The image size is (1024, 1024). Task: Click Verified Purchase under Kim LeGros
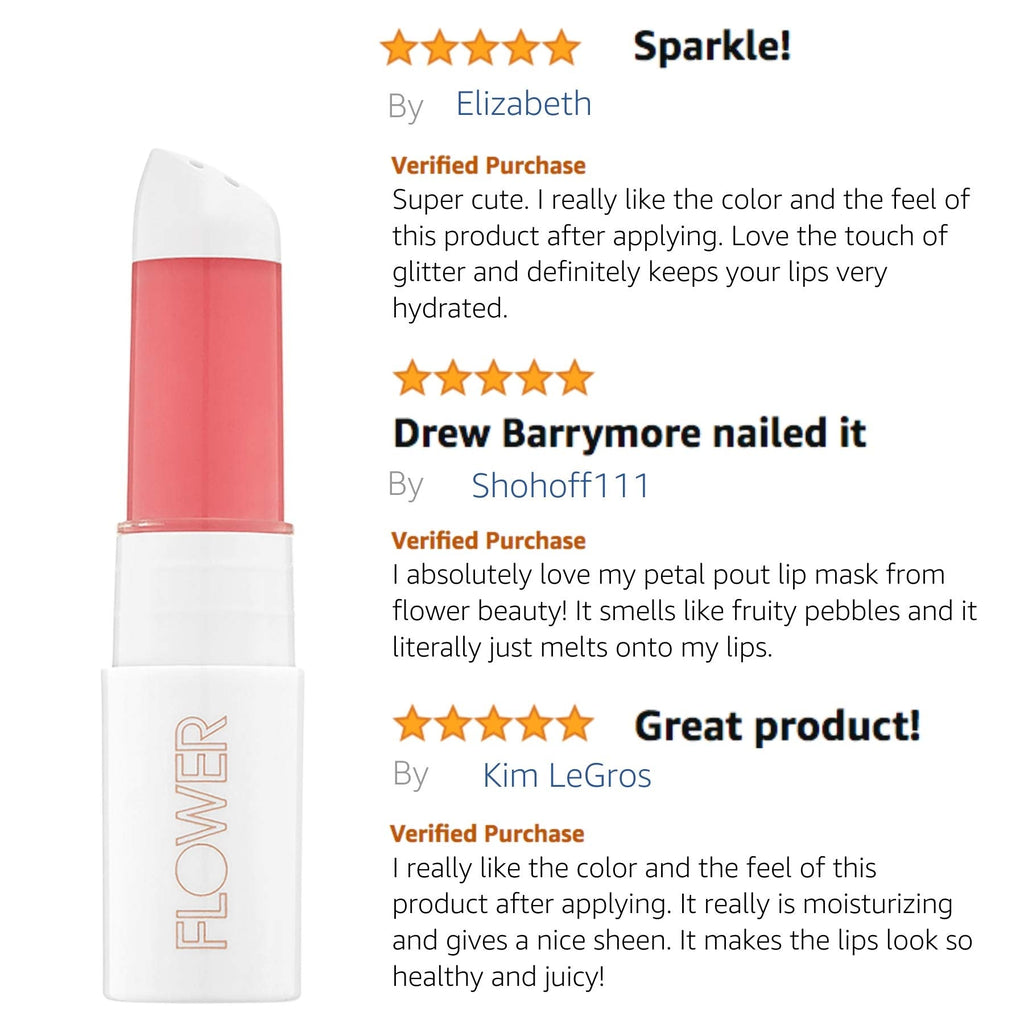pos(487,834)
